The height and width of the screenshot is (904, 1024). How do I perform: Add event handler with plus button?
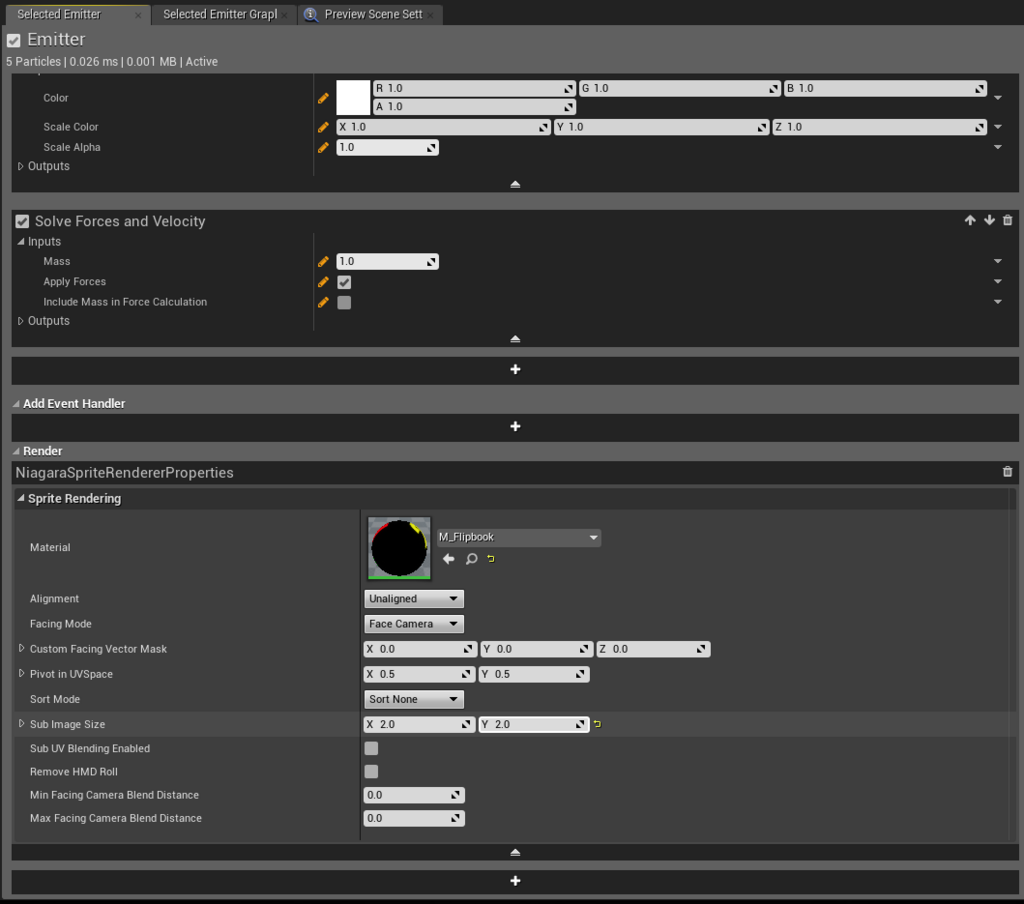tap(515, 427)
